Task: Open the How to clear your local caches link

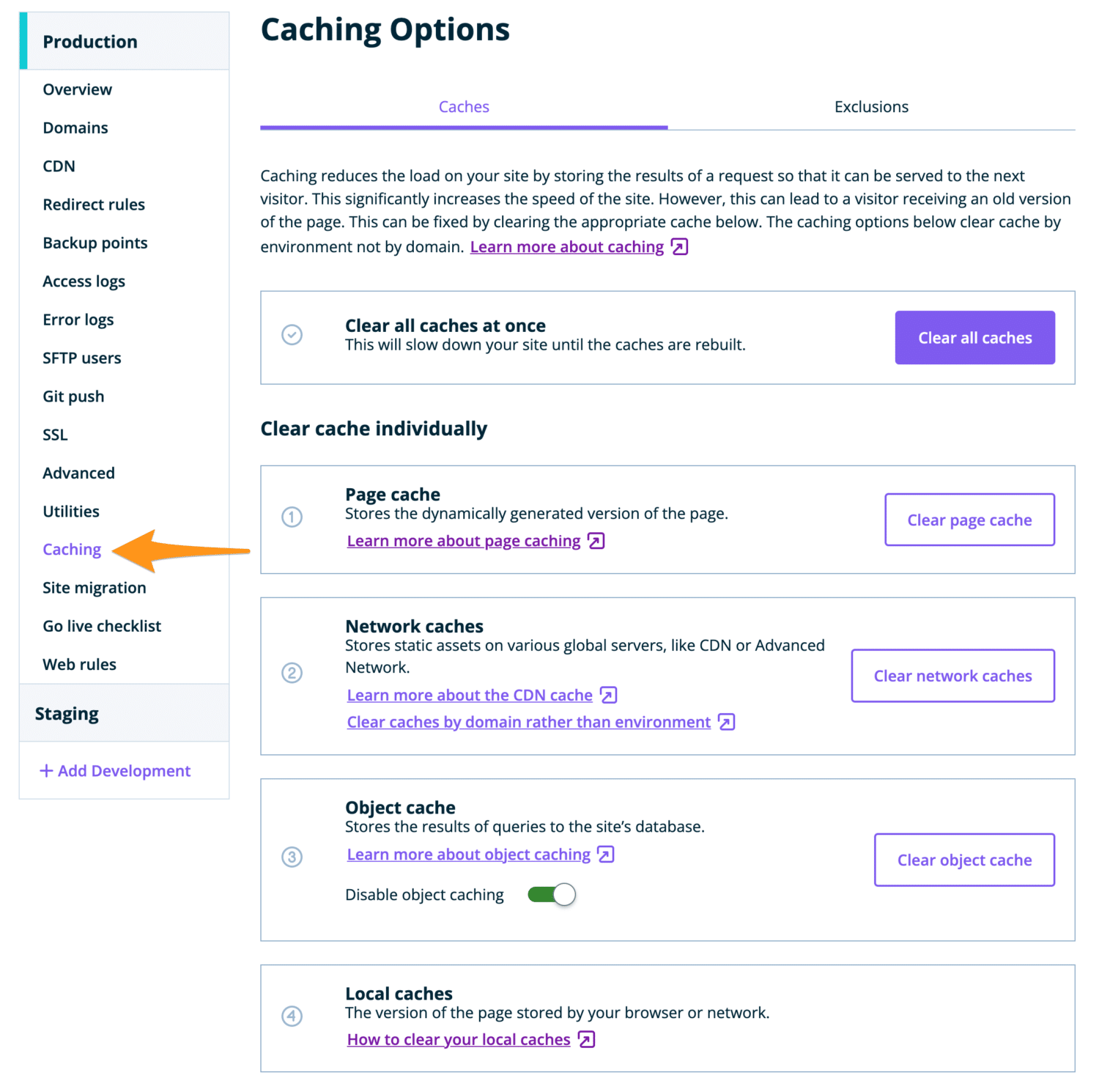Action: point(459,1039)
